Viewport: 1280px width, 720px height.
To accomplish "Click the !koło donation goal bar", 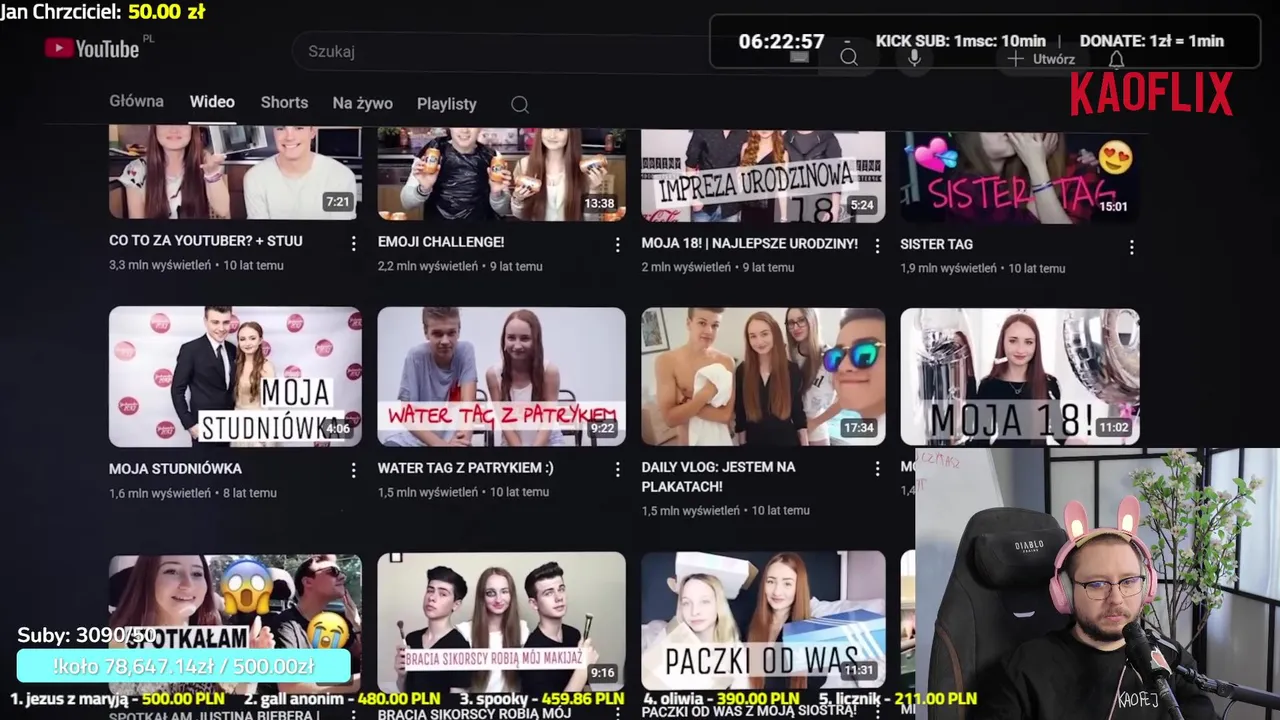I will [184, 666].
